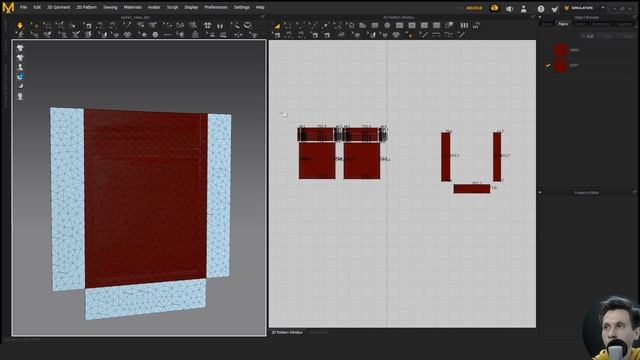This screenshot has width=640, height=360.
Task: Open the 3D Garment menu
Action: coord(58,7)
